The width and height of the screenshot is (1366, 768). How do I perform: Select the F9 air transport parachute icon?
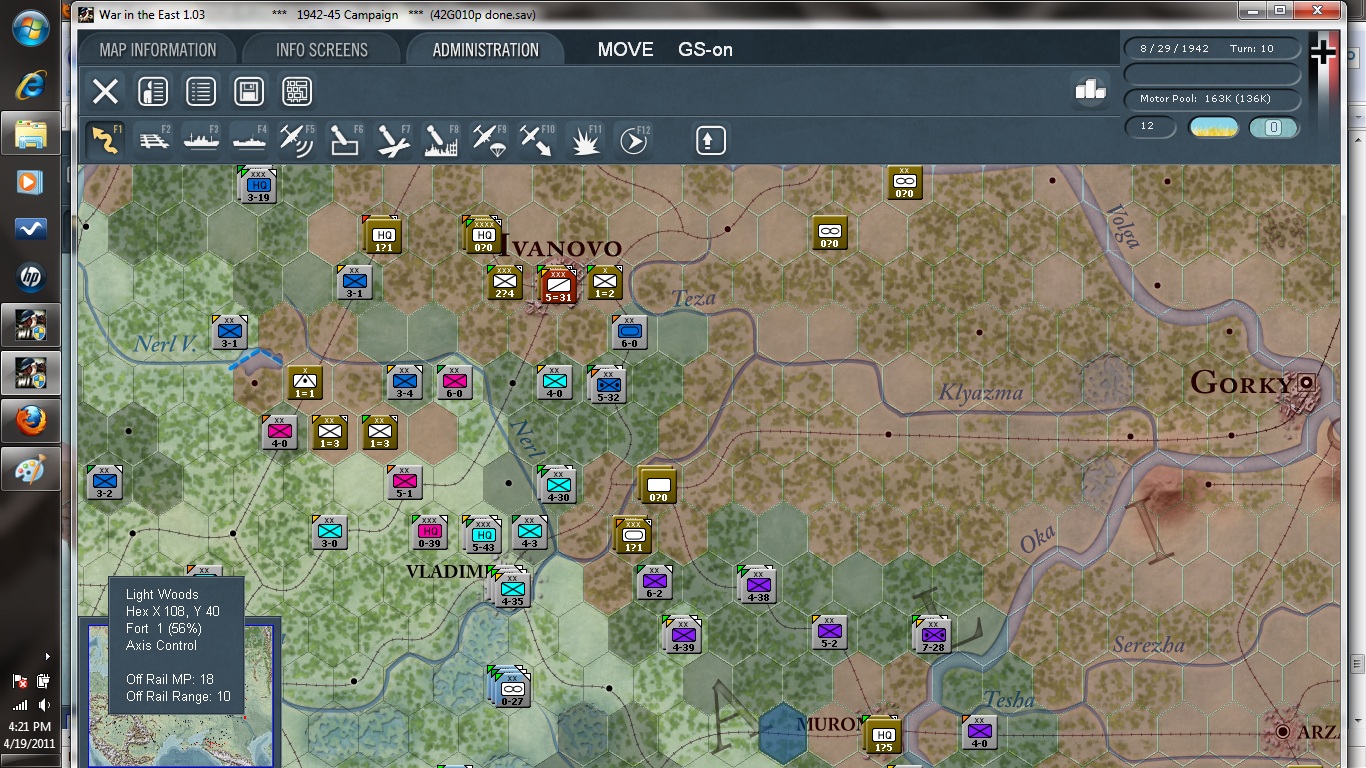click(x=489, y=140)
